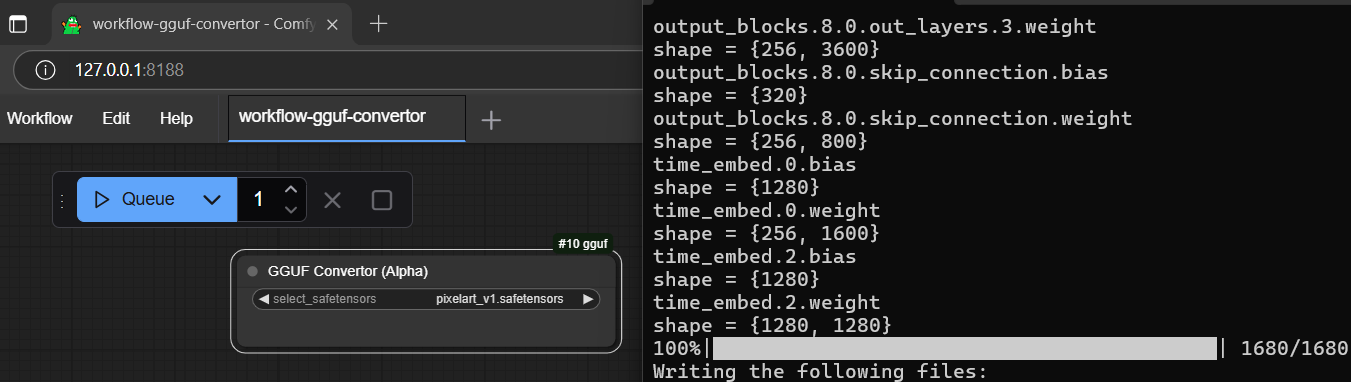
Task: Click the 127.0.0.1:8188 address bar
Action: (330, 70)
